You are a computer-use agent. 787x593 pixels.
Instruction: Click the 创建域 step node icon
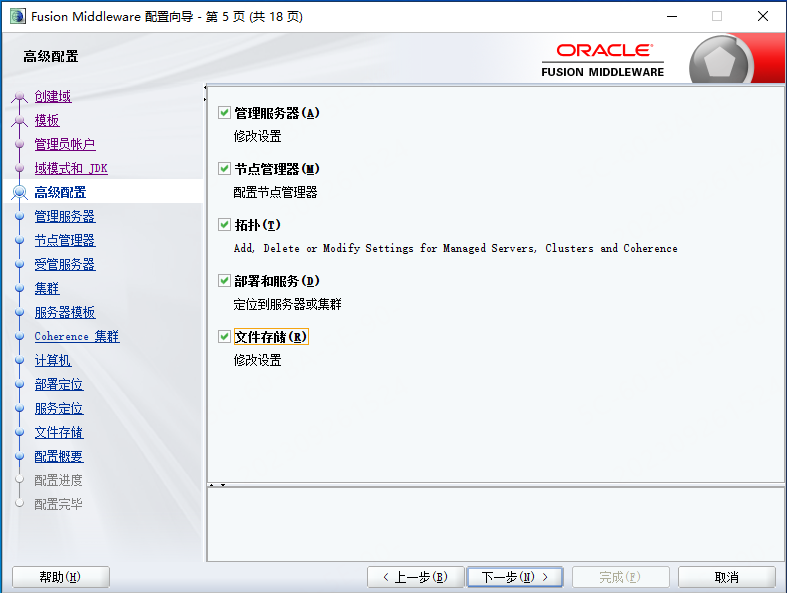20,96
